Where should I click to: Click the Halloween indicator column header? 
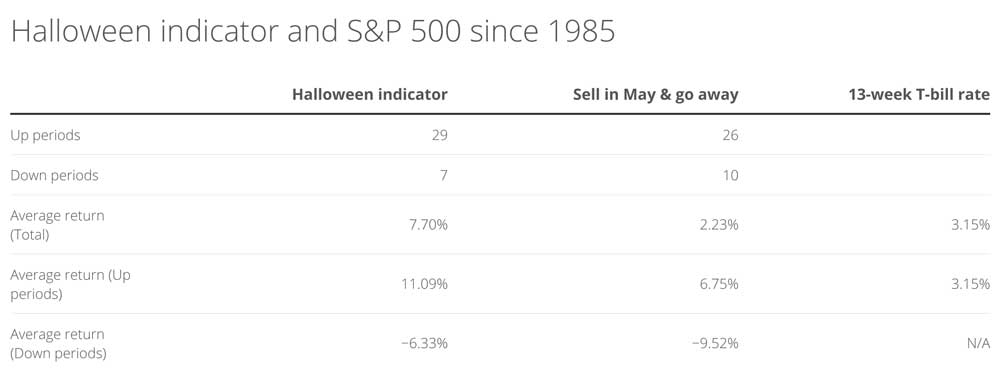[x=370, y=95]
